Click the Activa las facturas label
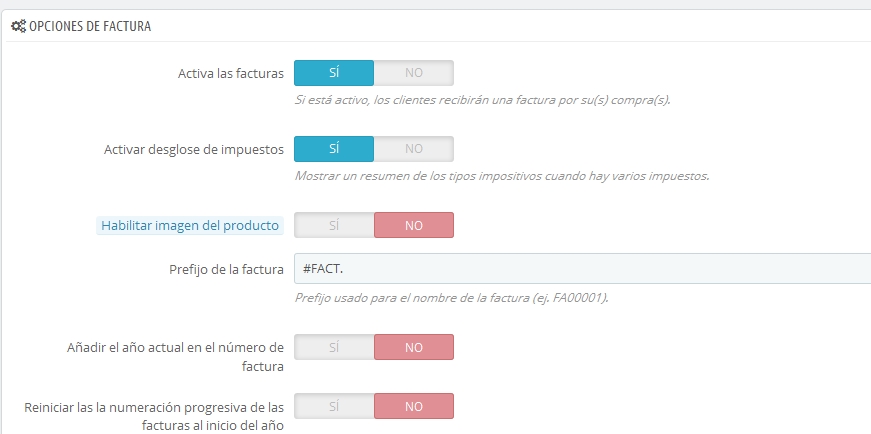 [231, 73]
